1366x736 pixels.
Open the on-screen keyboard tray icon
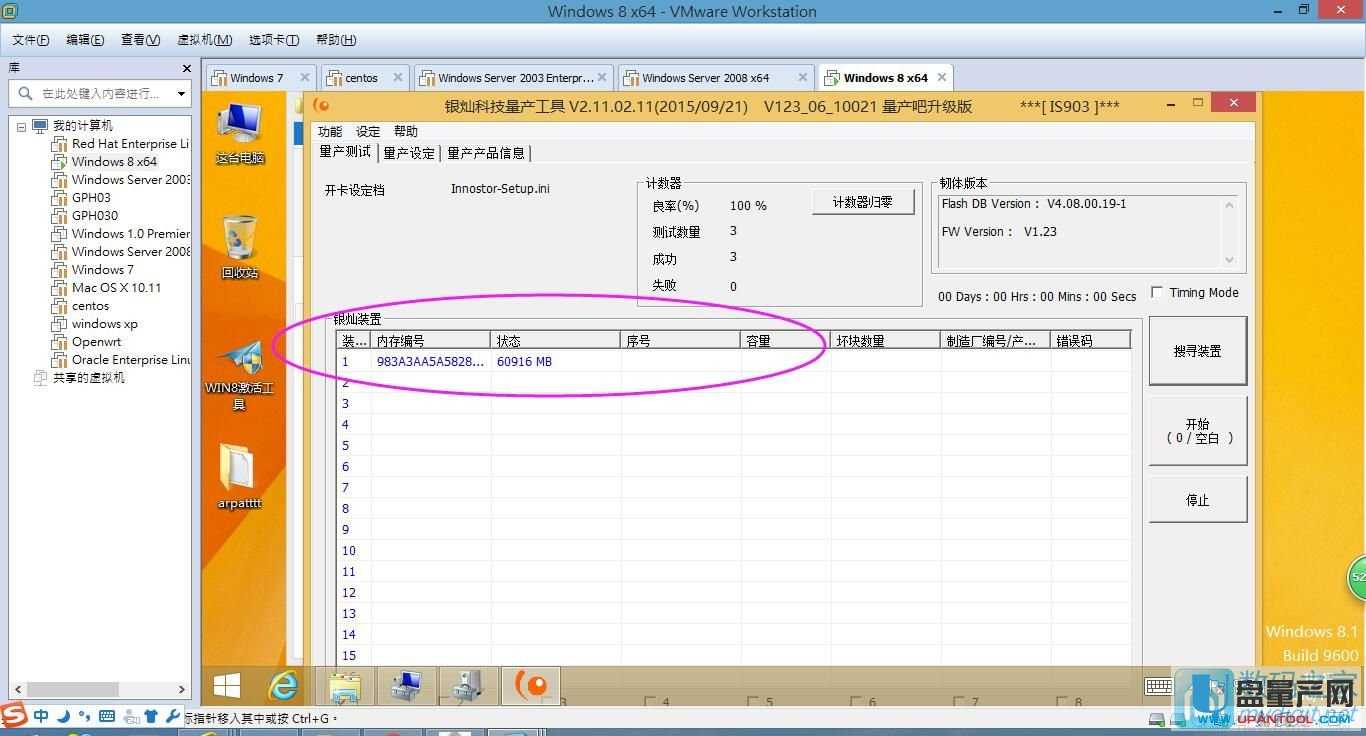click(x=1159, y=686)
